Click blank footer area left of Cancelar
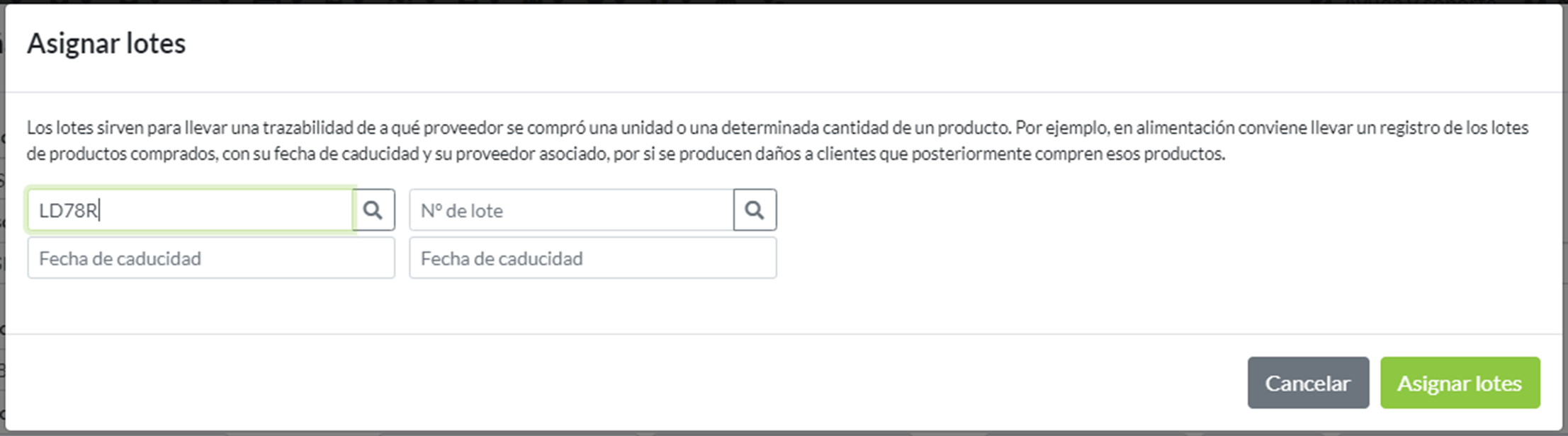 point(638,383)
